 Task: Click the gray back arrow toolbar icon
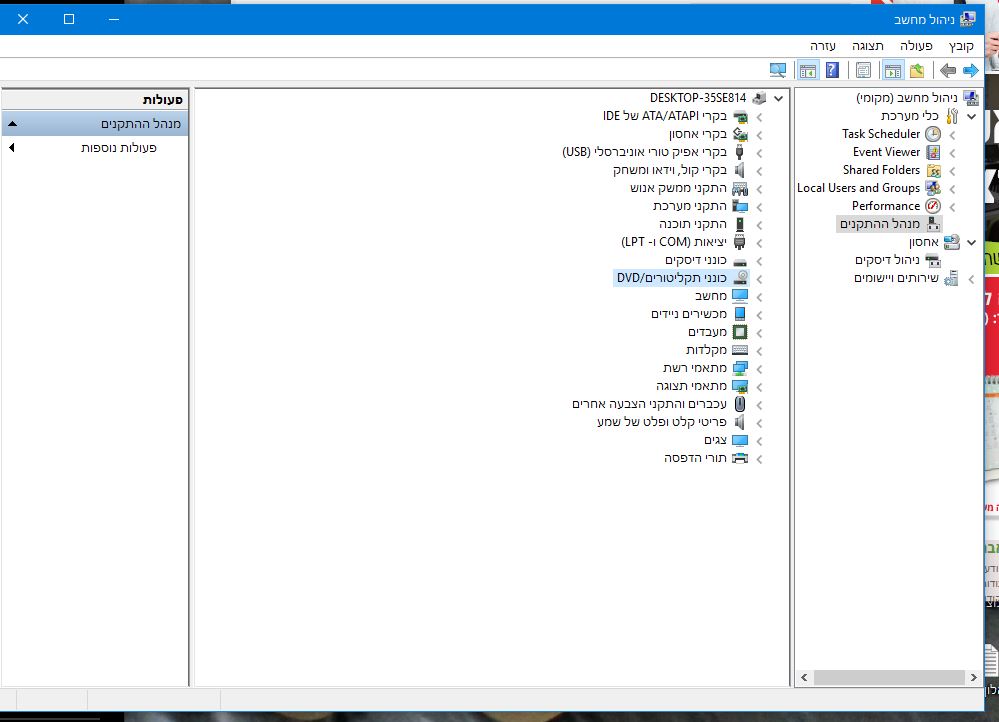(x=947, y=71)
